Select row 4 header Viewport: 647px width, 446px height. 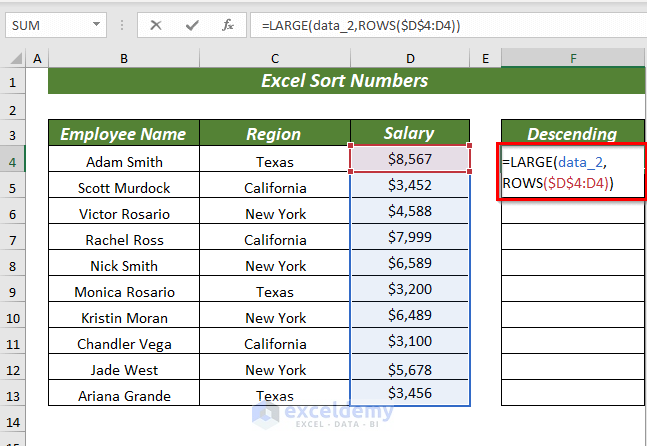coord(12,162)
